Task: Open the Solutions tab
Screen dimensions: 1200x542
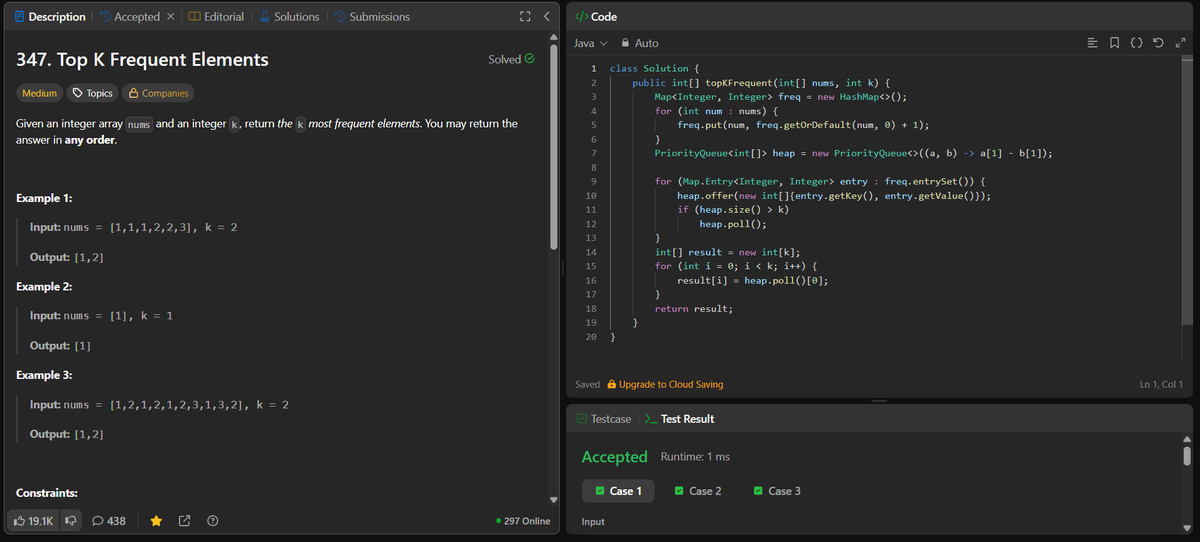Action: coord(289,17)
